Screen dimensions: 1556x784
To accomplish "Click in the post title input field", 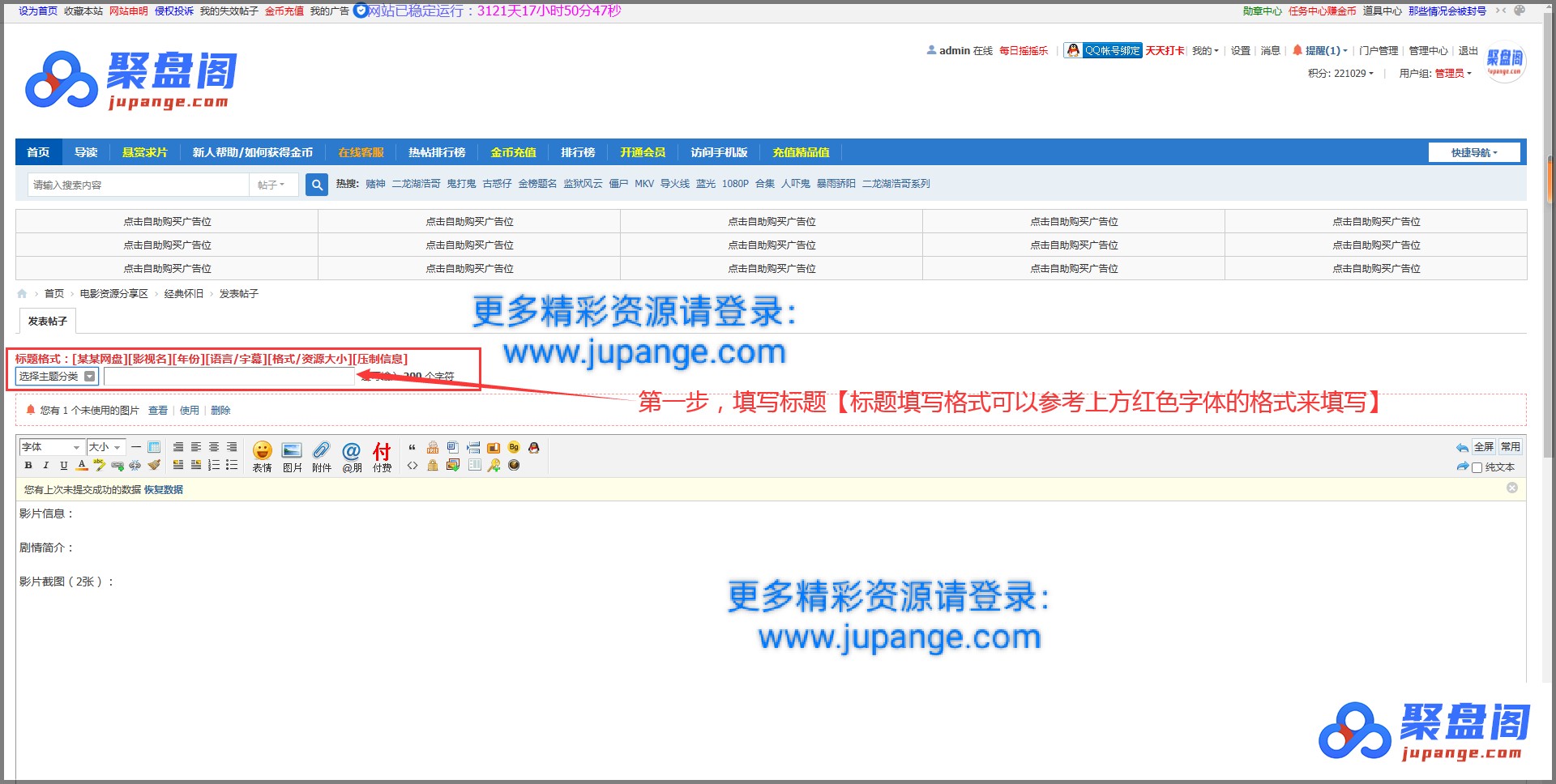I will click(x=229, y=376).
